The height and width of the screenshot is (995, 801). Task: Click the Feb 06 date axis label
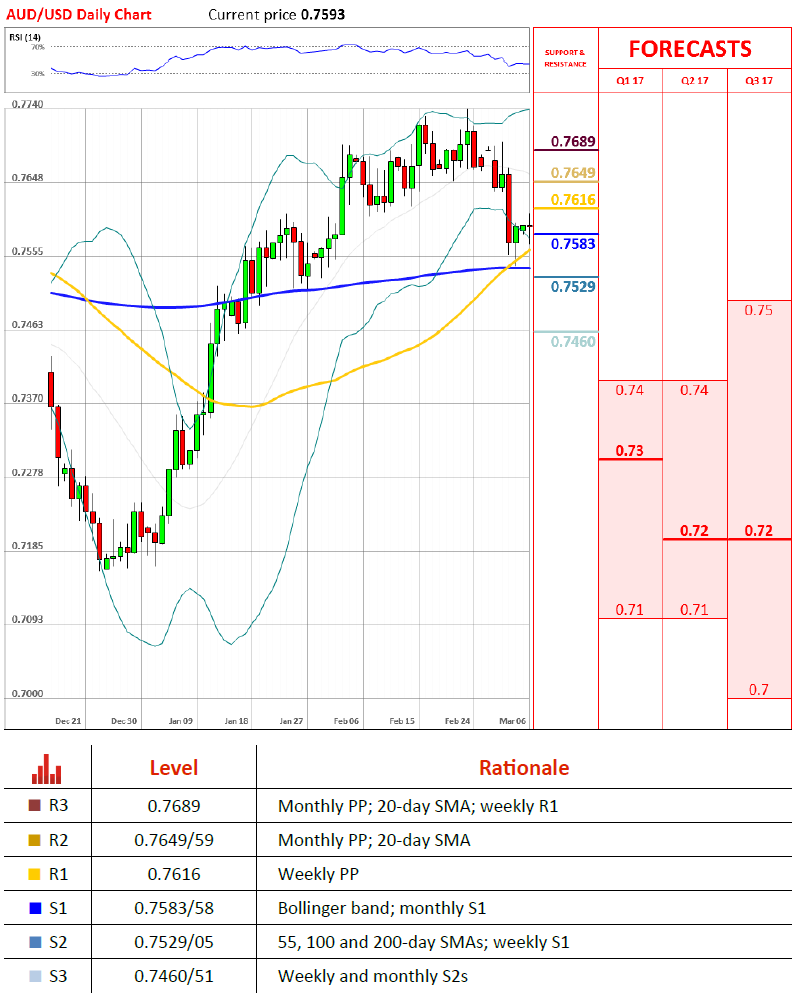(x=347, y=721)
